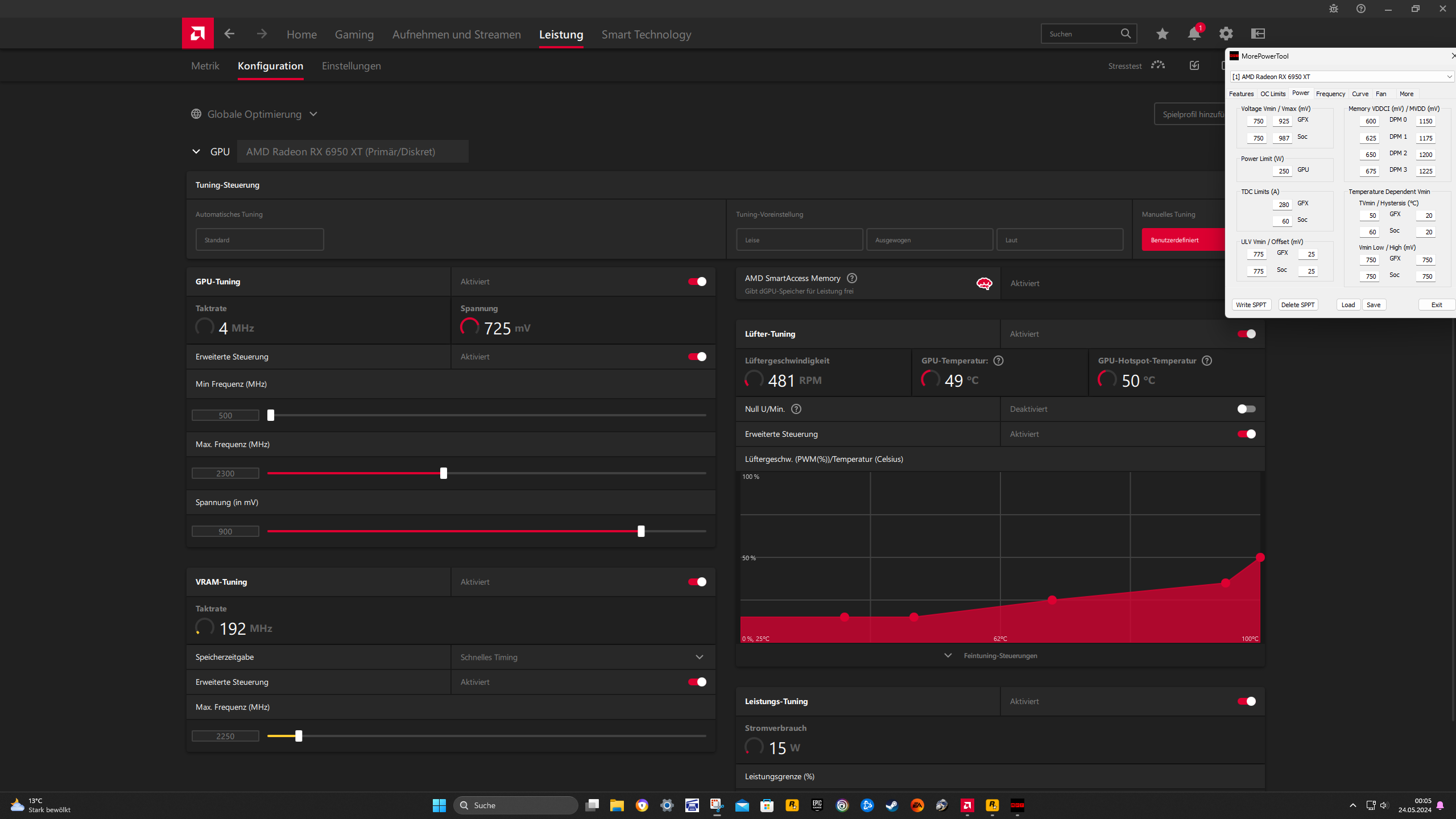This screenshot has width=1456, height=819.
Task: Click the Write SPPT button
Action: click(1251, 305)
